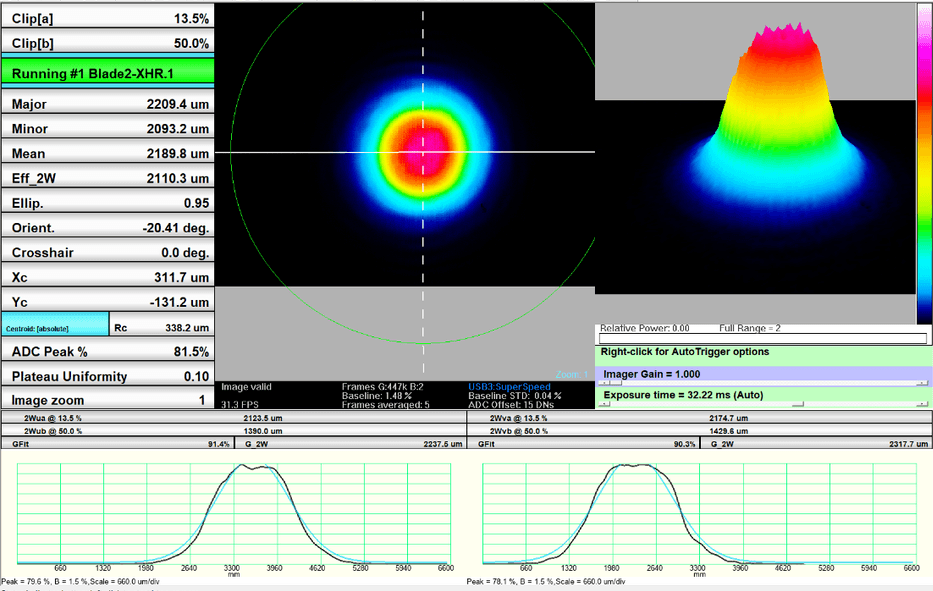The width and height of the screenshot is (933, 591).
Task: Click the 'Baseline: 1.48 %' text
Action: click(x=377, y=396)
